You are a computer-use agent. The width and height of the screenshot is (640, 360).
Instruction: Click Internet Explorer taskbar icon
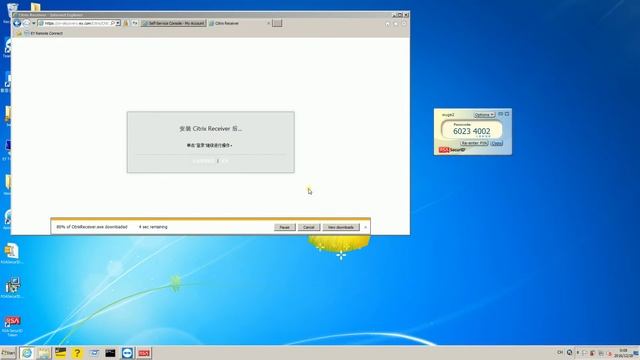pyautogui.click(x=27, y=353)
